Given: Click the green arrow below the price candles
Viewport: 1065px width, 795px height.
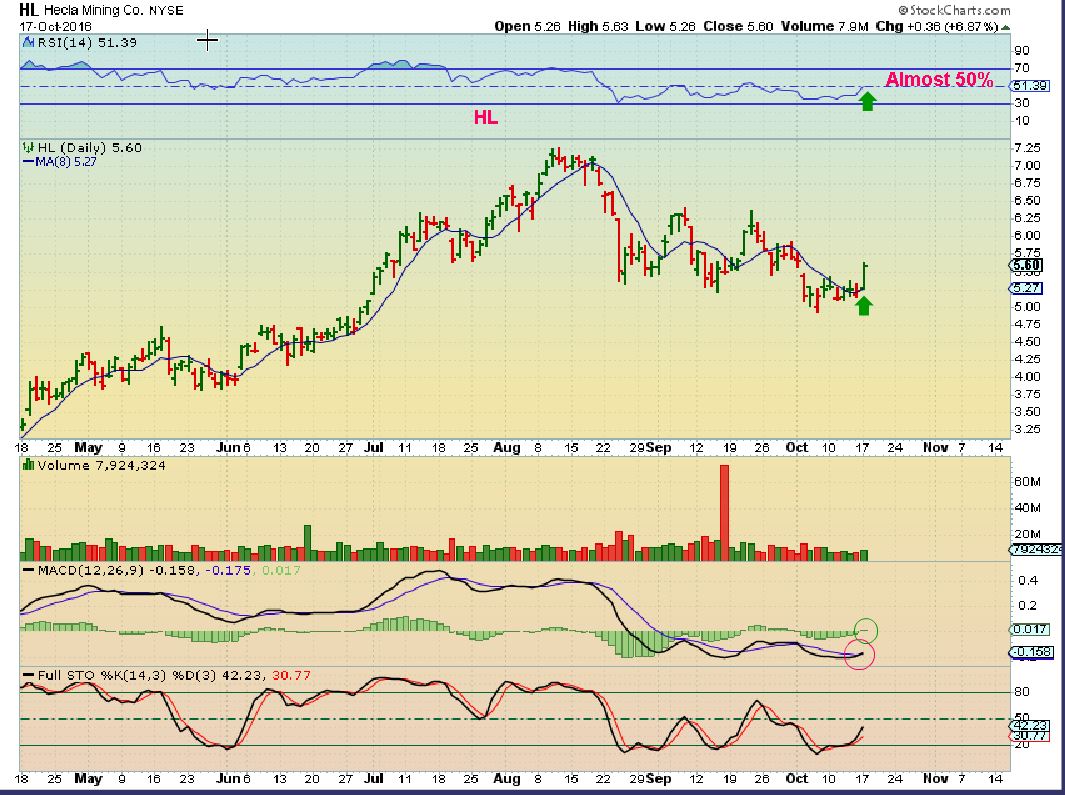Looking at the screenshot, I should 864,305.
